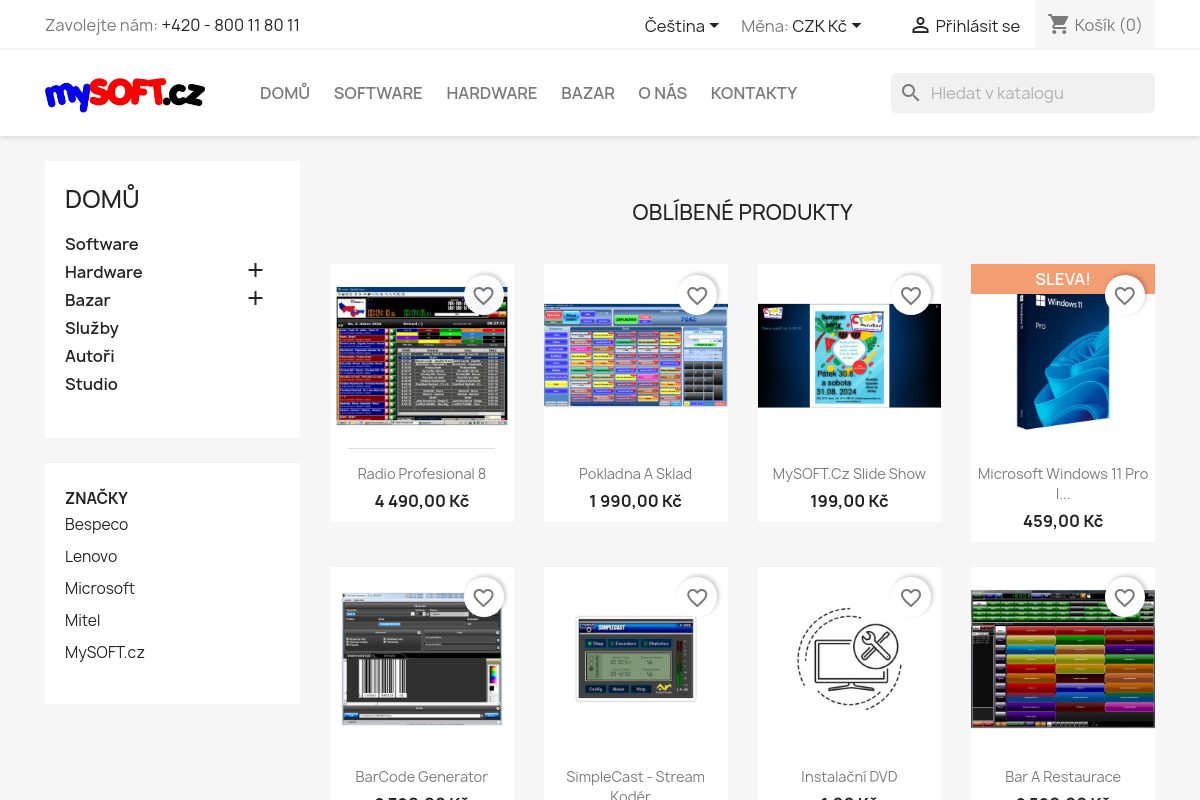Open the Čeština language dropdown
Viewport: 1200px width, 800px height.
coord(681,25)
